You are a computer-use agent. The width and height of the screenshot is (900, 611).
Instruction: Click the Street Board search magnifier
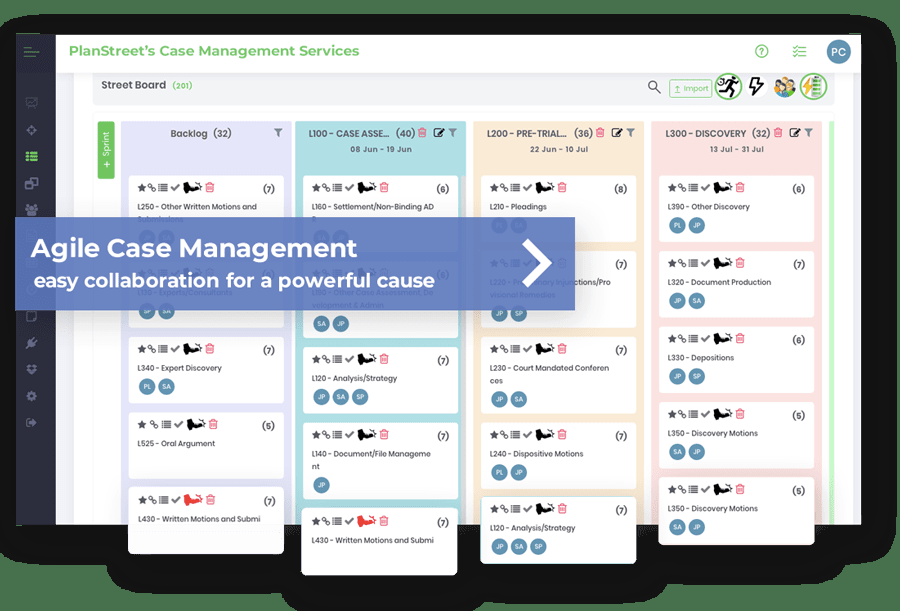654,87
